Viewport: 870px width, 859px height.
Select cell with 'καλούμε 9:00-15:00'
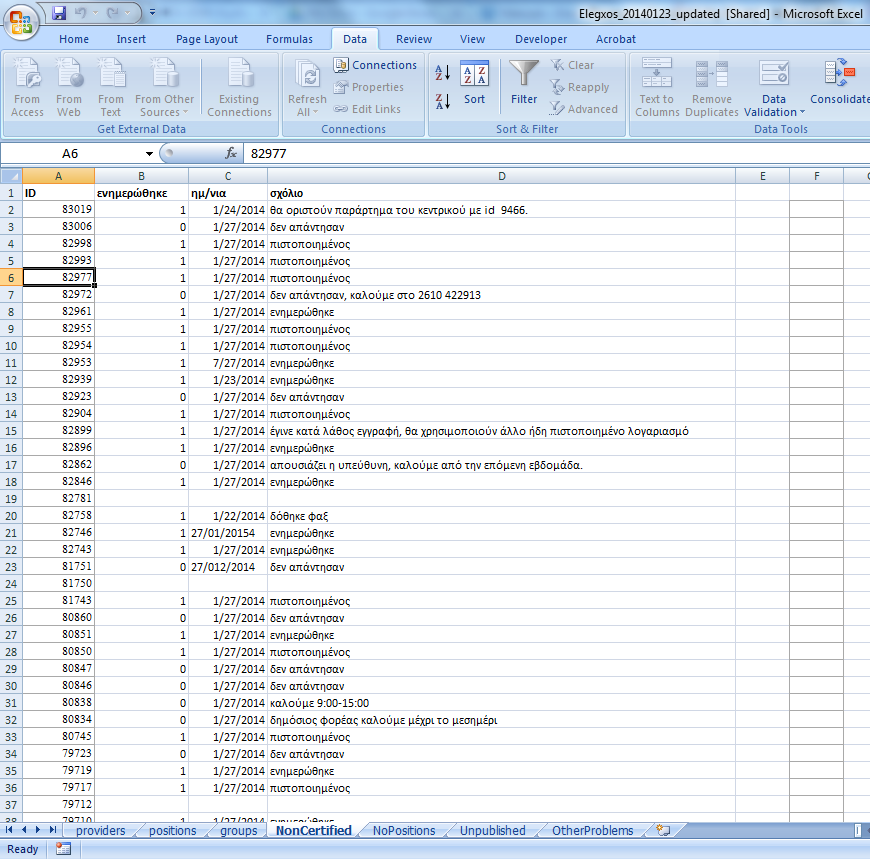click(x=502, y=703)
